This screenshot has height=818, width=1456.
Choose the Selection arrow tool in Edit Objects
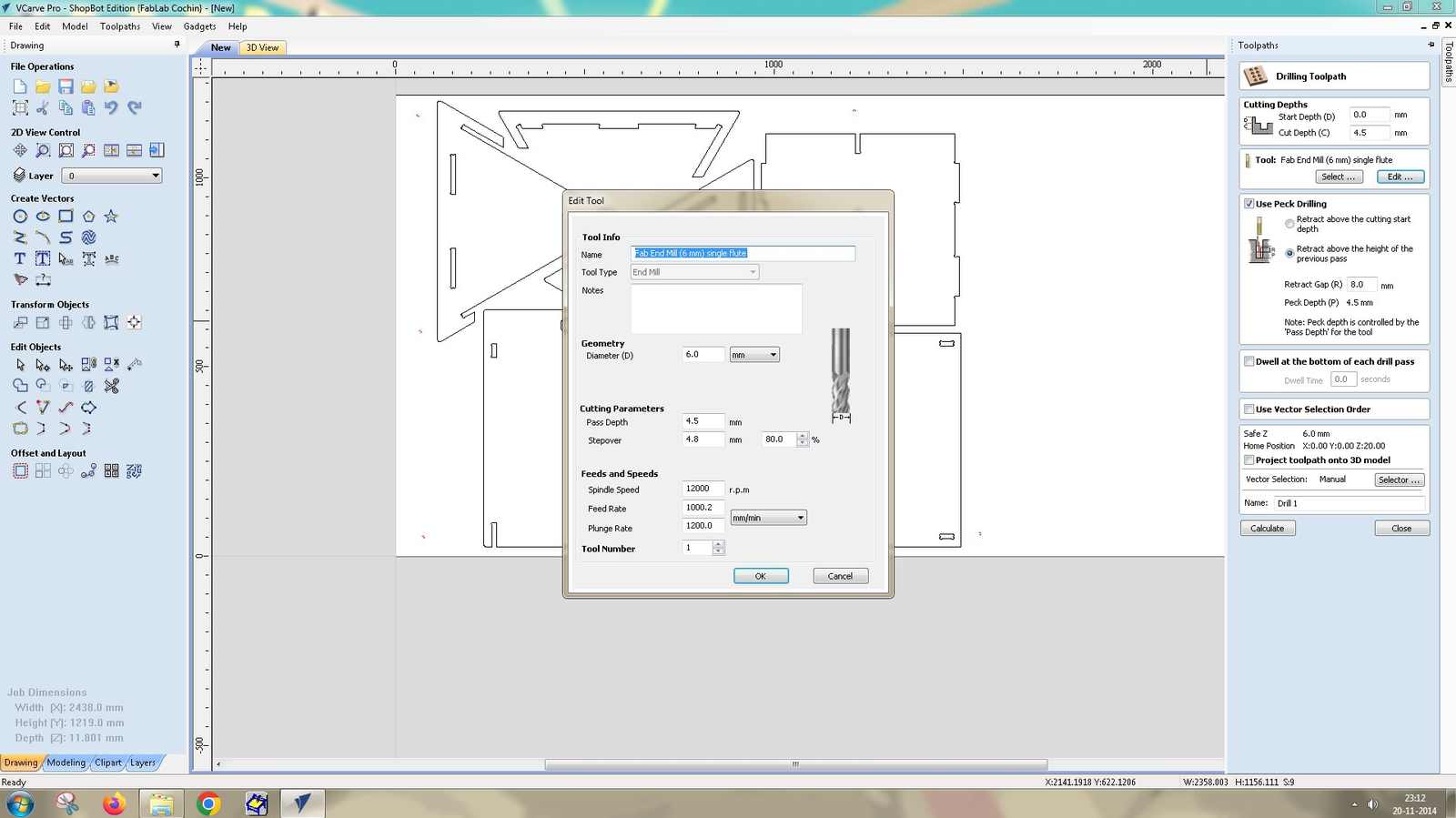[20, 365]
